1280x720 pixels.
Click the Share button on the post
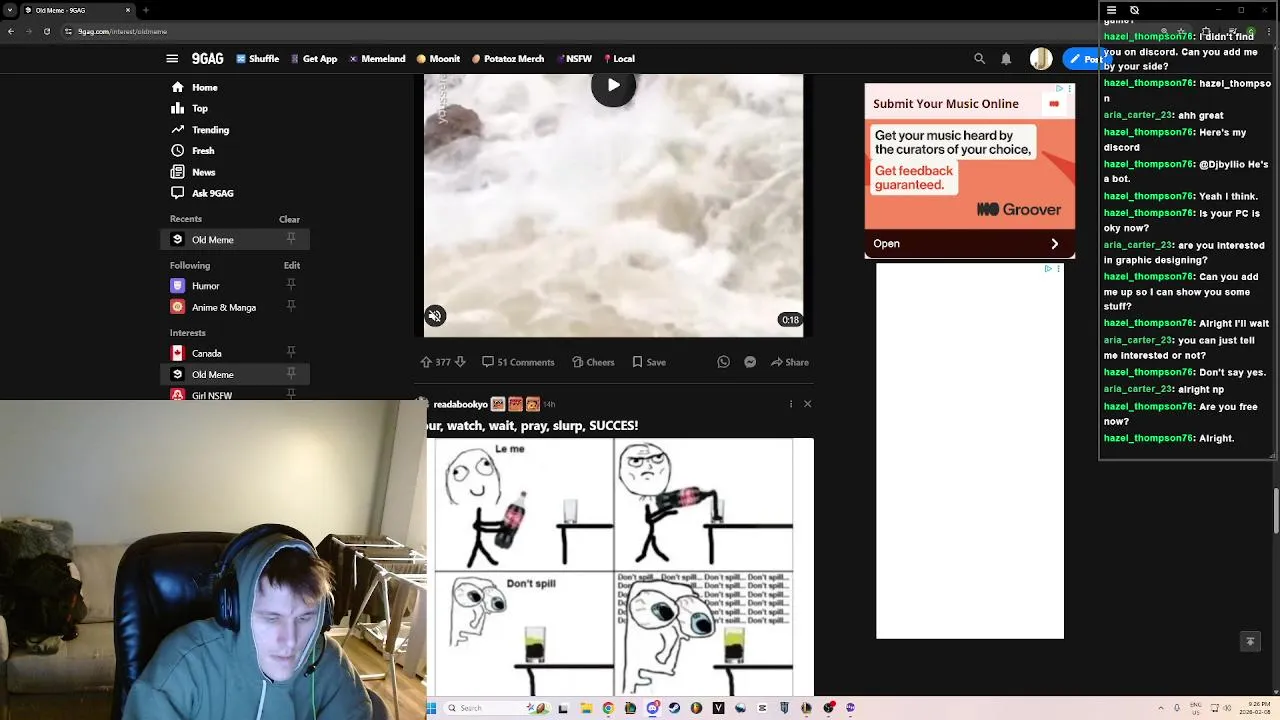790,362
